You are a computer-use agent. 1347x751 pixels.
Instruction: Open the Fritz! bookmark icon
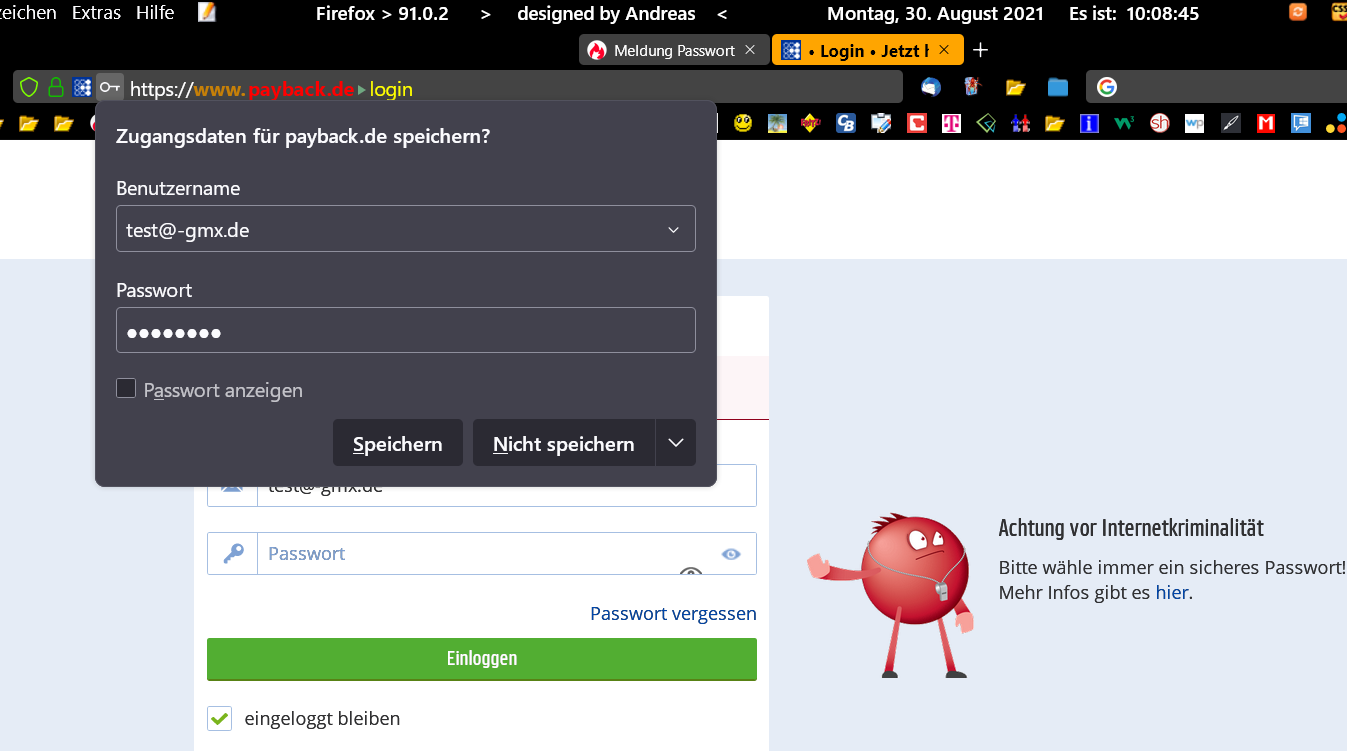click(811, 124)
